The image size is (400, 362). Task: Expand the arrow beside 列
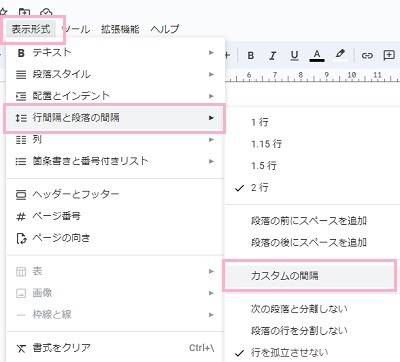coord(211,139)
